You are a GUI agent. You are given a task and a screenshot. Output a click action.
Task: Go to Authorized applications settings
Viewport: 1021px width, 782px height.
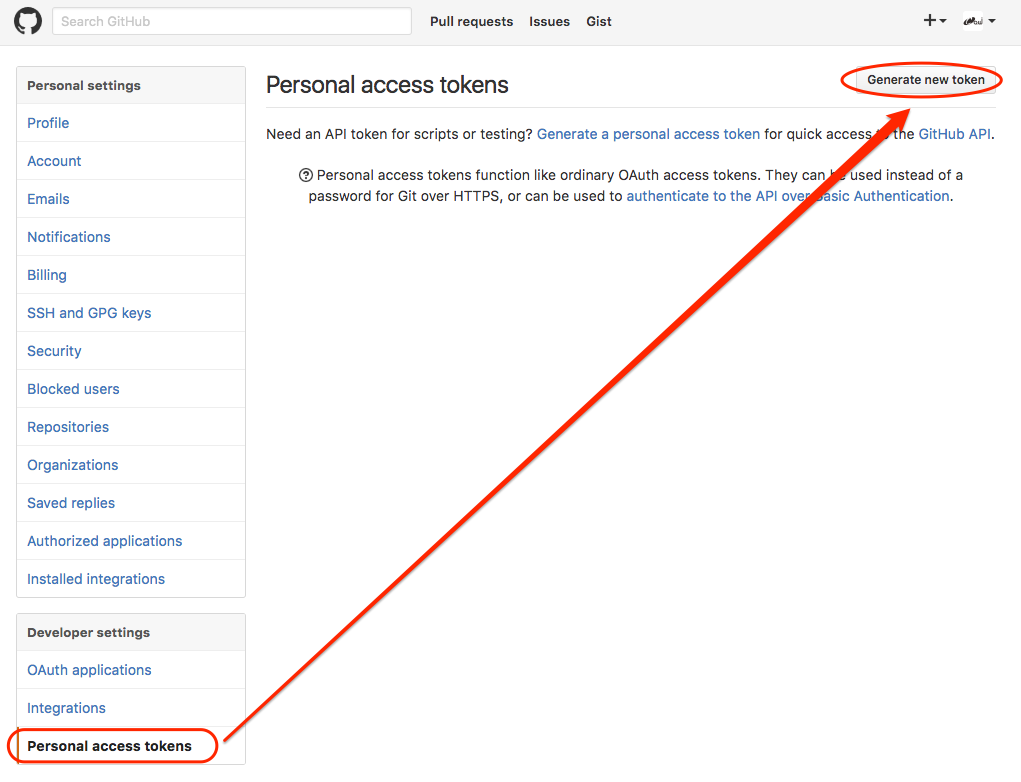point(104,541)
